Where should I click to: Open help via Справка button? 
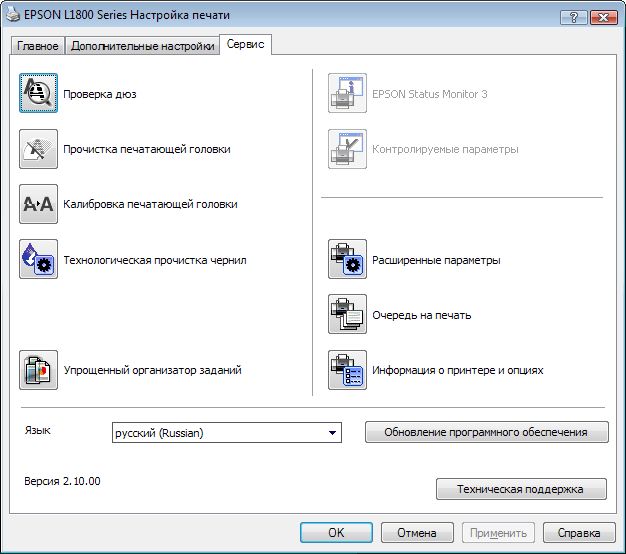point(579,532)
